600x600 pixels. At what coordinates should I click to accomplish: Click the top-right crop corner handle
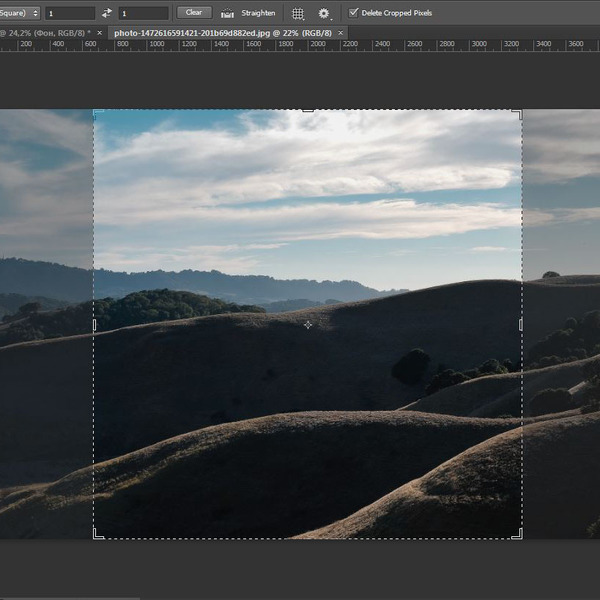coord(518,114)
